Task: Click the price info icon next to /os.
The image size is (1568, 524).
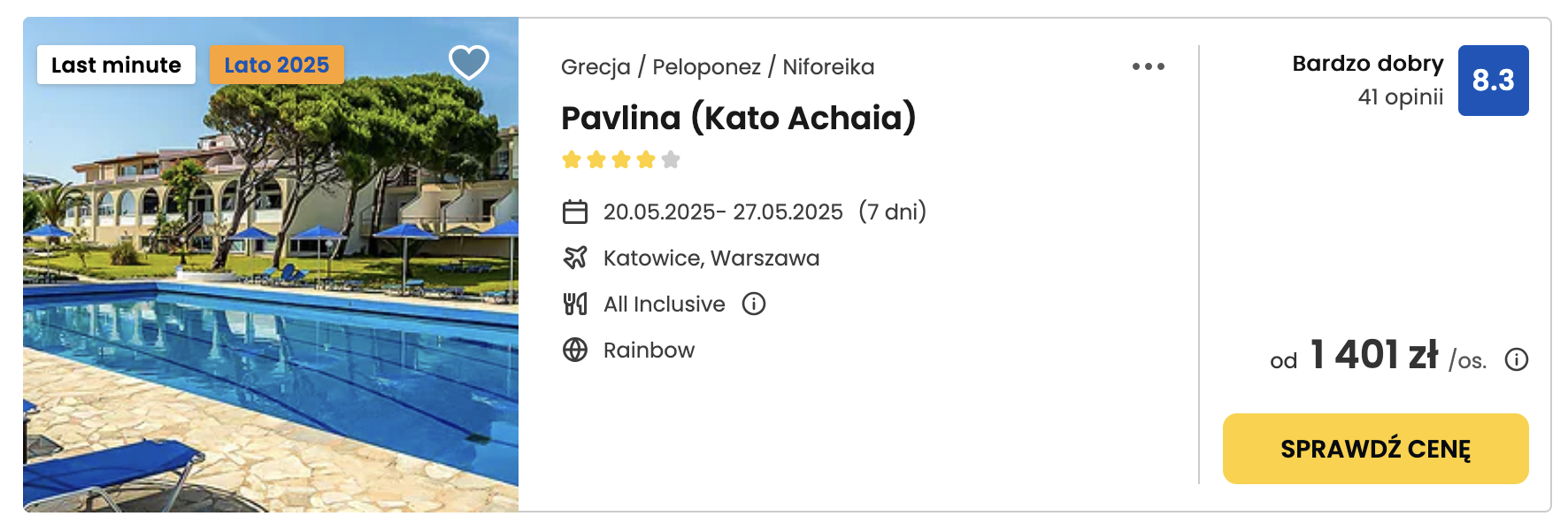Action: [x=1517, y=359]
